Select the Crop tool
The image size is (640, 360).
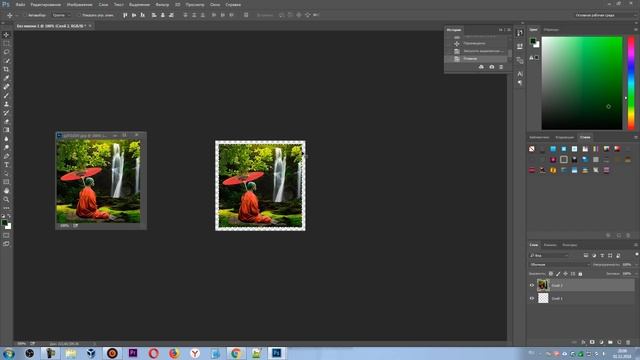(x=6, y=69)
